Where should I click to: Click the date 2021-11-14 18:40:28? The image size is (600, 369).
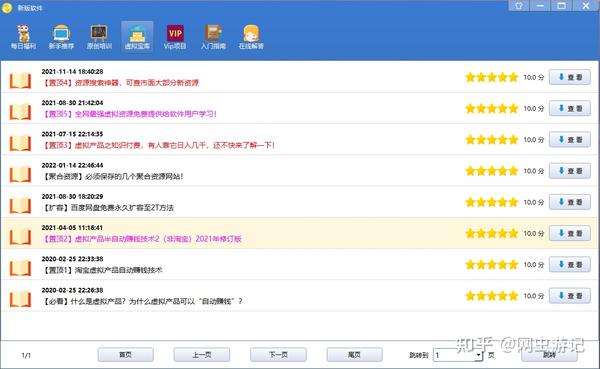(x=72, y=72)
